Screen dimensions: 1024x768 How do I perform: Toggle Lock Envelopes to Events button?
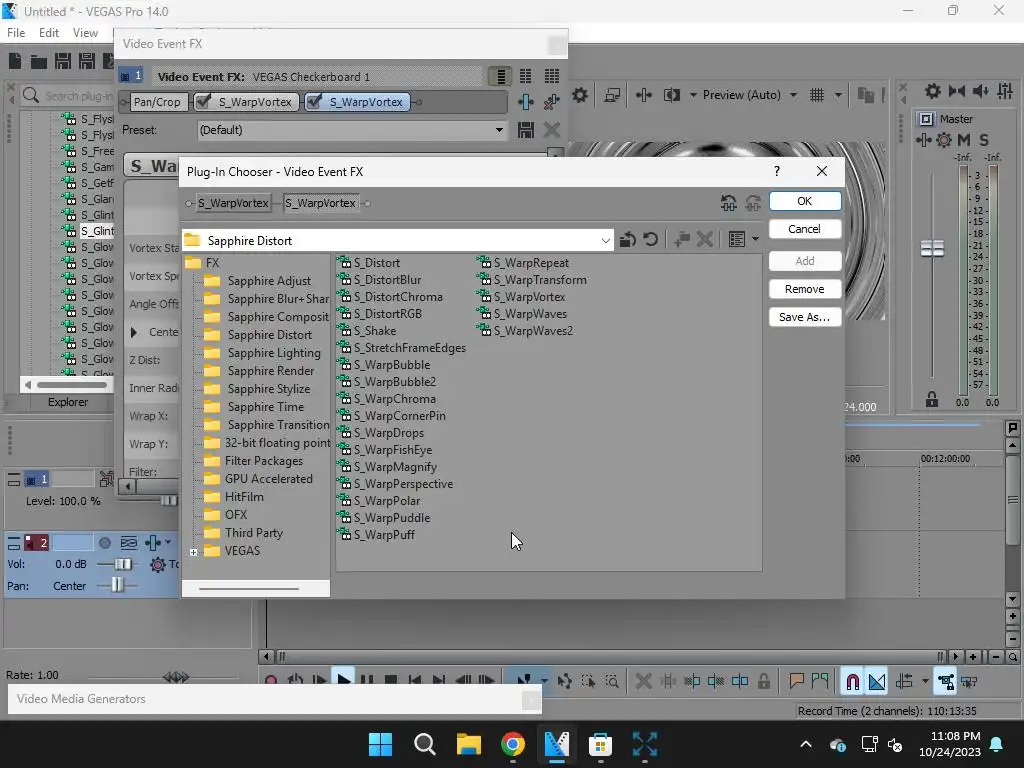946,682
